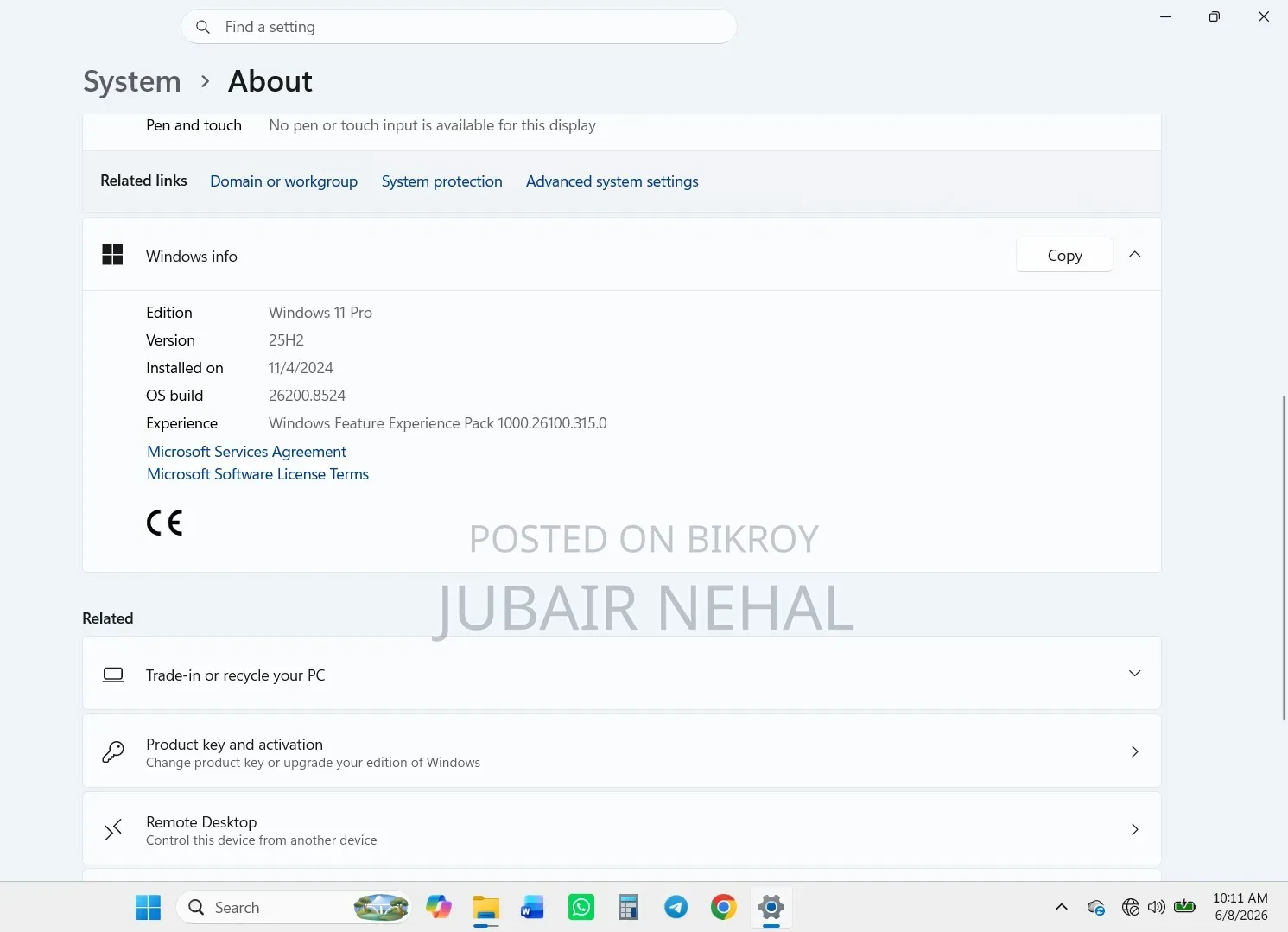Focus the Find a setting search box
This screenshot has height=932, width=1288.
tap(459, 27)
